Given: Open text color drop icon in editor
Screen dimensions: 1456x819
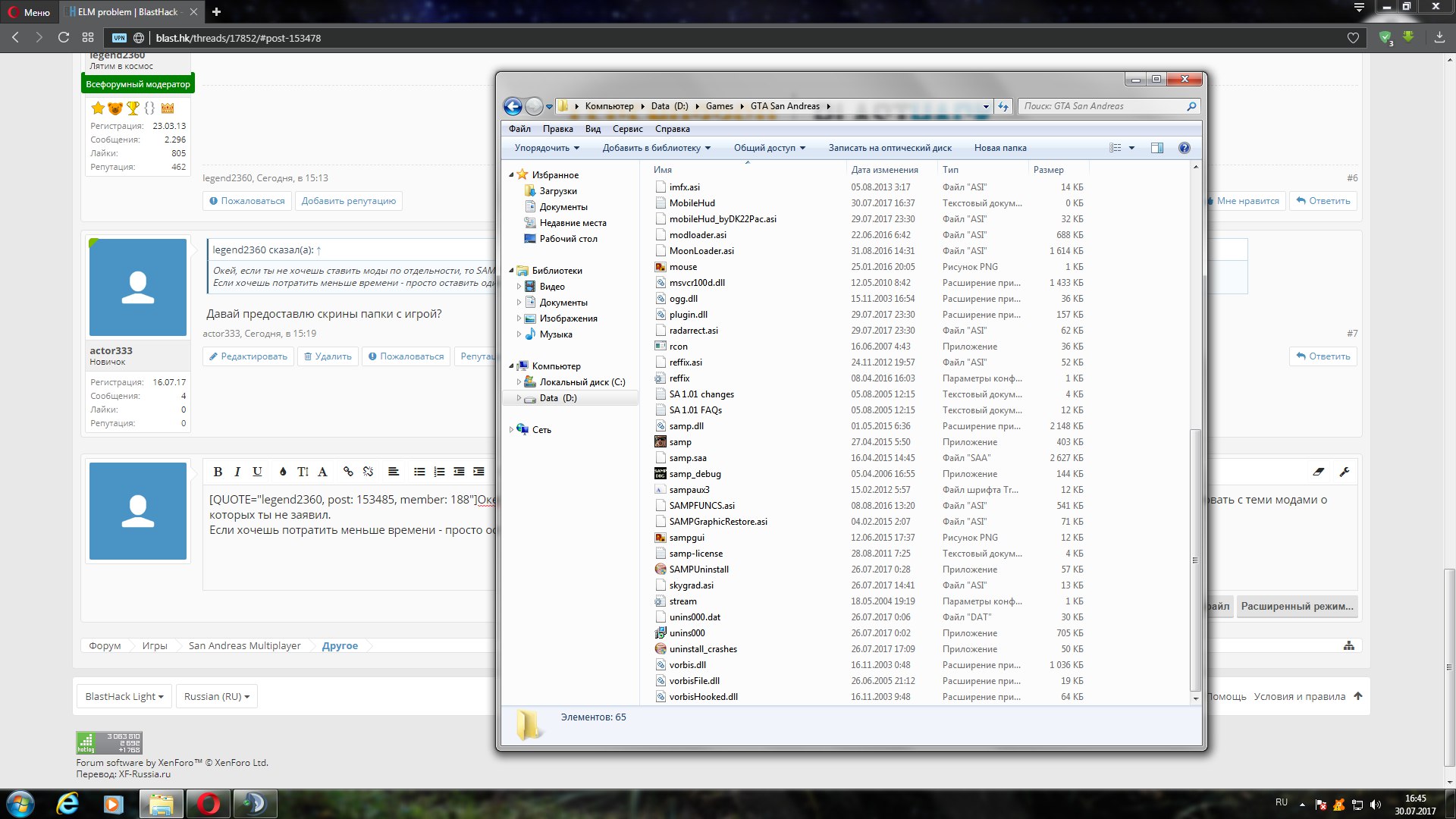Looking at the screenshot, I should click(x=283, y=472).
